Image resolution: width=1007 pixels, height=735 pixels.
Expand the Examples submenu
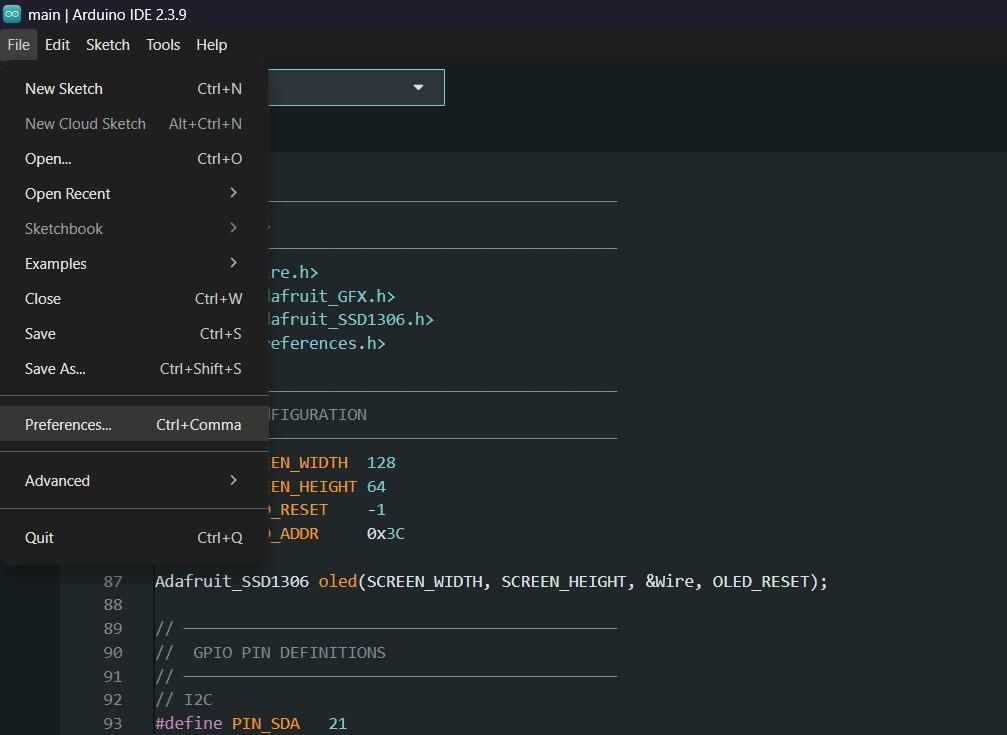tap(134, 263)
